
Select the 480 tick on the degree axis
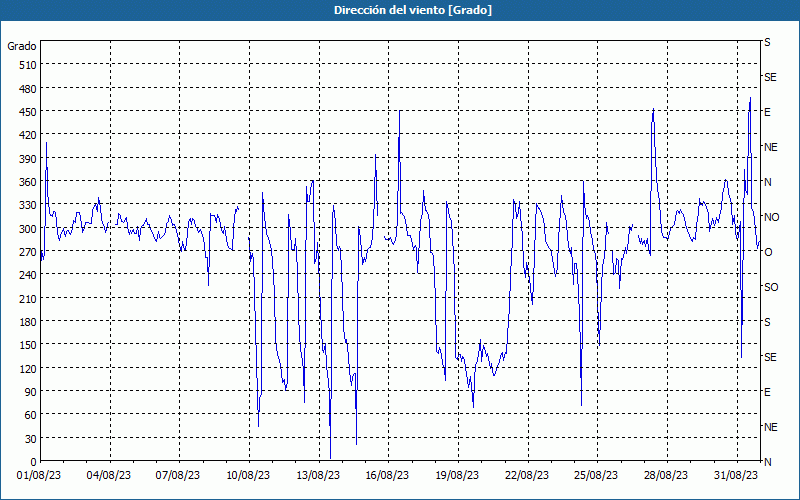point(28,88)
